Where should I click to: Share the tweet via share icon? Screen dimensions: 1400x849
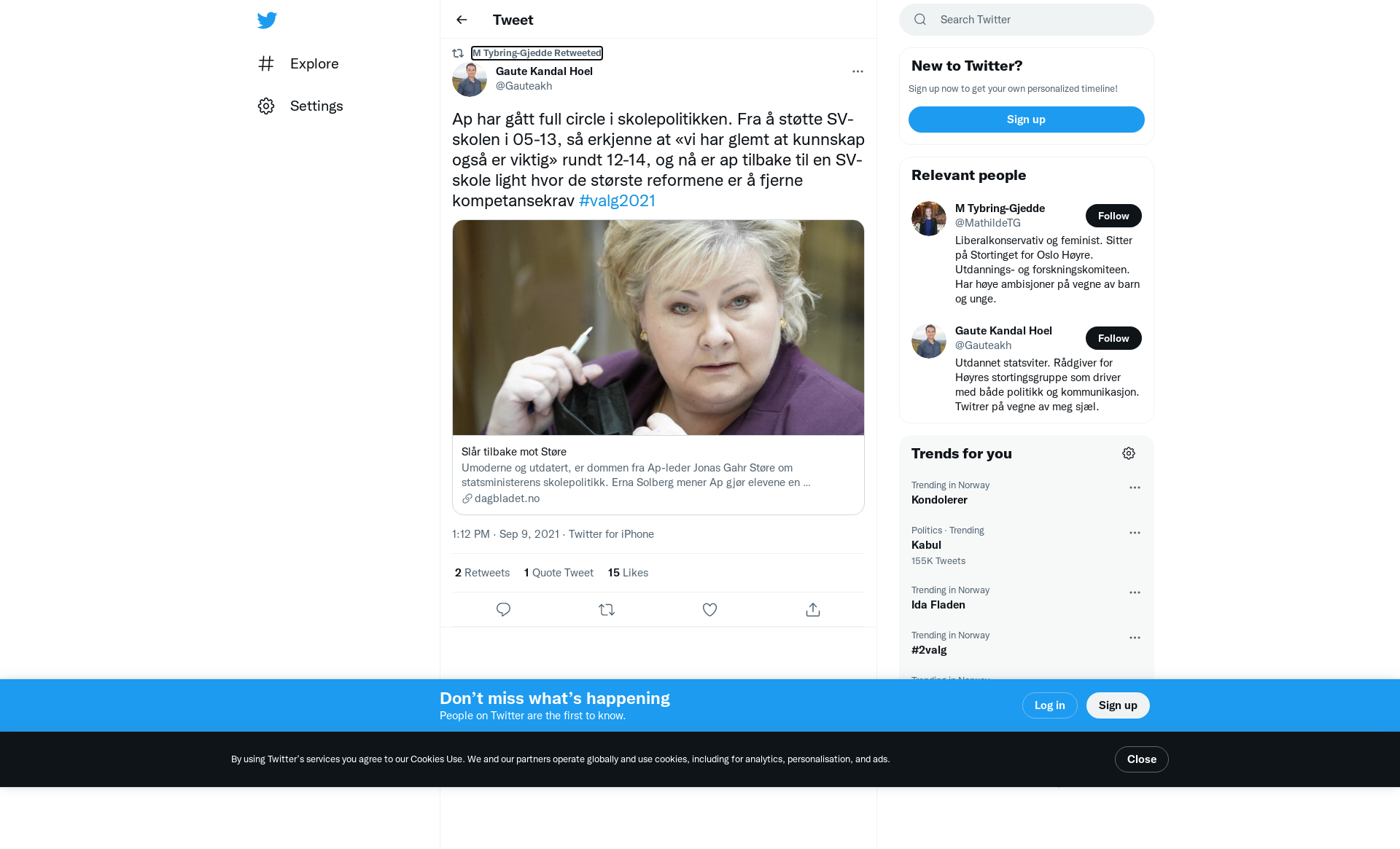[x=813, y=609]
